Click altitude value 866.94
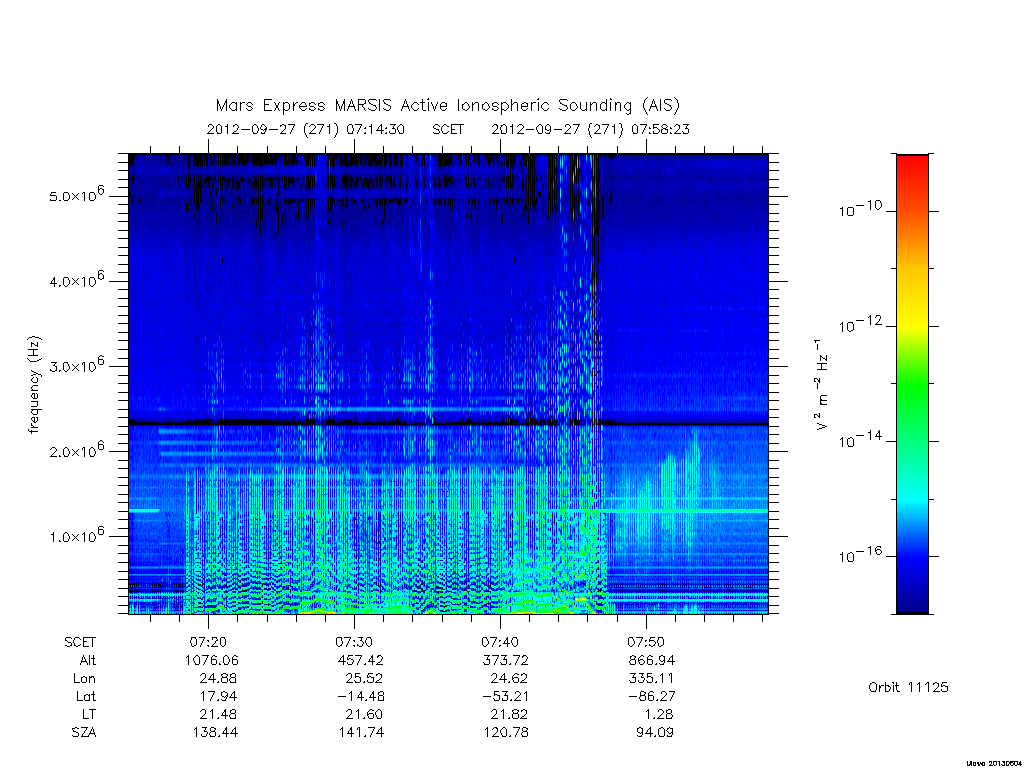Viewport: 1024px width, 768px height. click(652, 660)
